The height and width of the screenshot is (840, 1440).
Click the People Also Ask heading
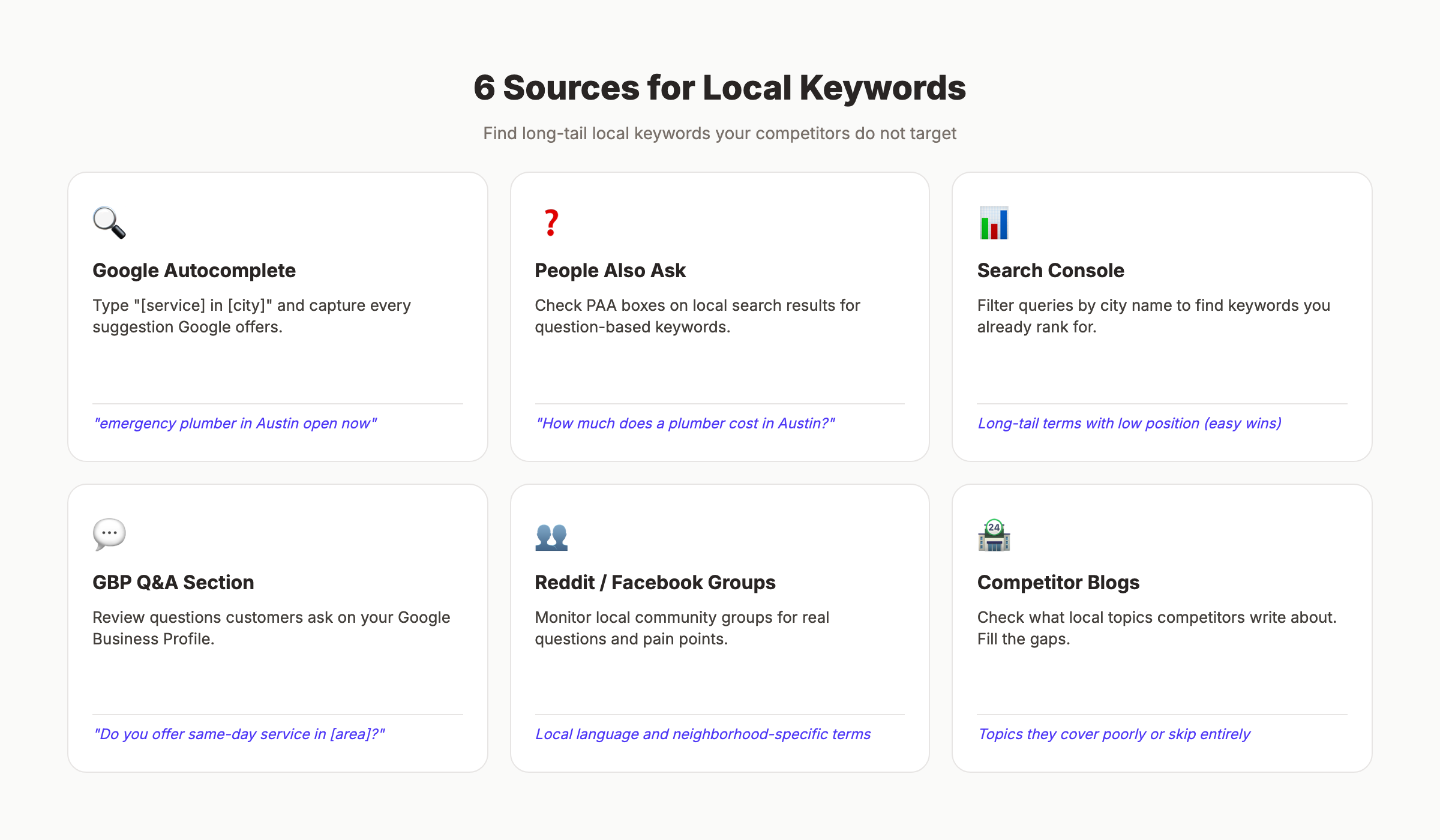[610, 271]
